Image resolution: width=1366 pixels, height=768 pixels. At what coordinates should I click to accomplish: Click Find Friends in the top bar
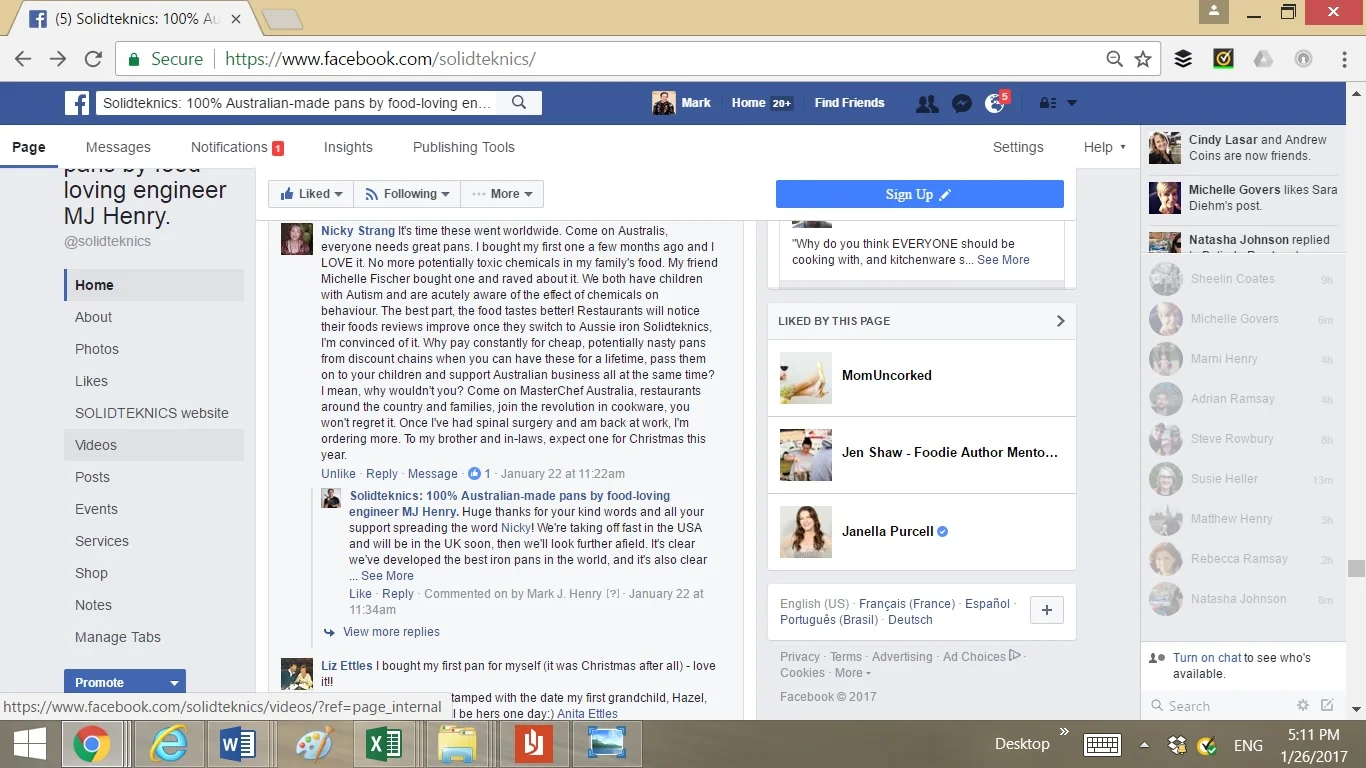pos(849,103)
